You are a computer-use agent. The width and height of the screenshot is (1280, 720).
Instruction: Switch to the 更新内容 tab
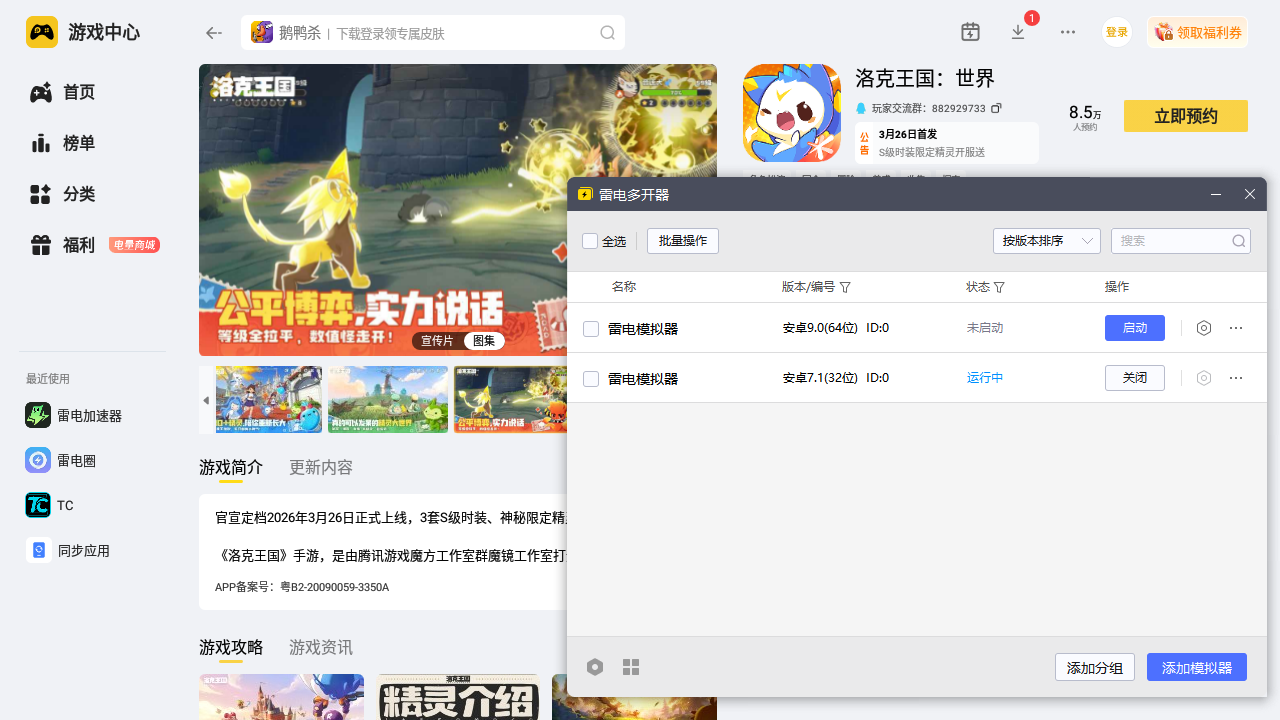(x=320, y=468)
